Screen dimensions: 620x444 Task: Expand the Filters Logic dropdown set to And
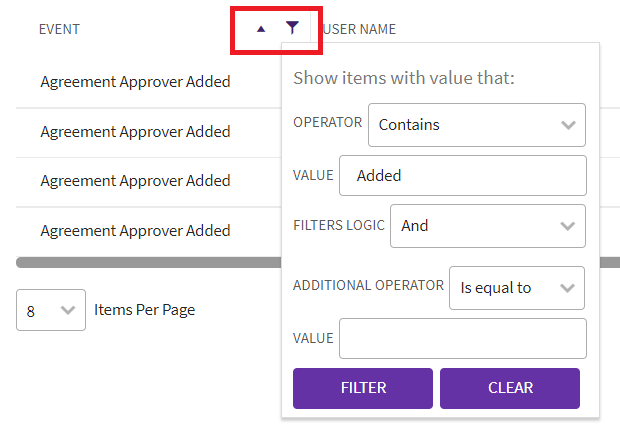point(487,226)
